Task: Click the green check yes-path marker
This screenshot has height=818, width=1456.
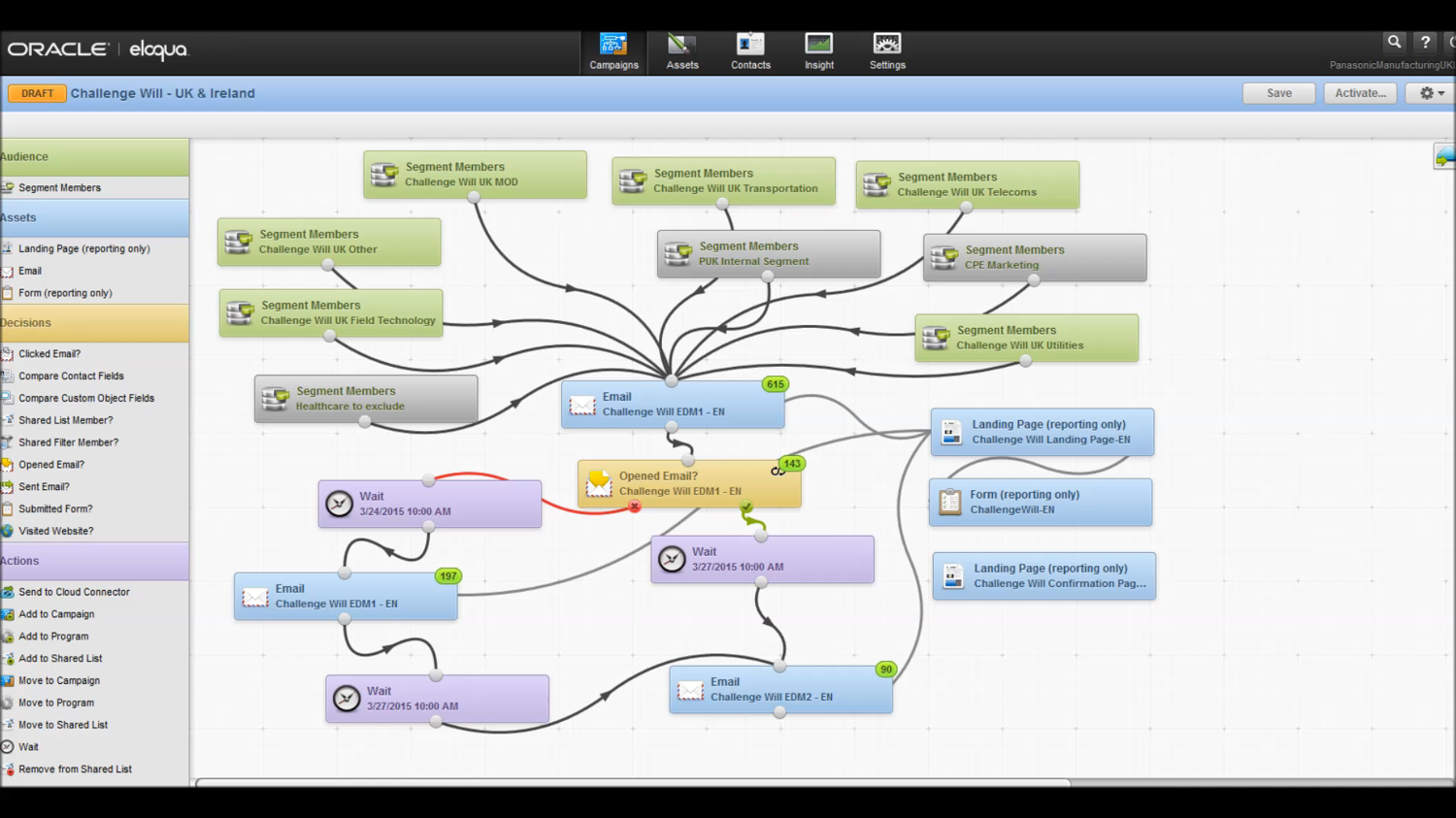Action: tap(746, 507)
